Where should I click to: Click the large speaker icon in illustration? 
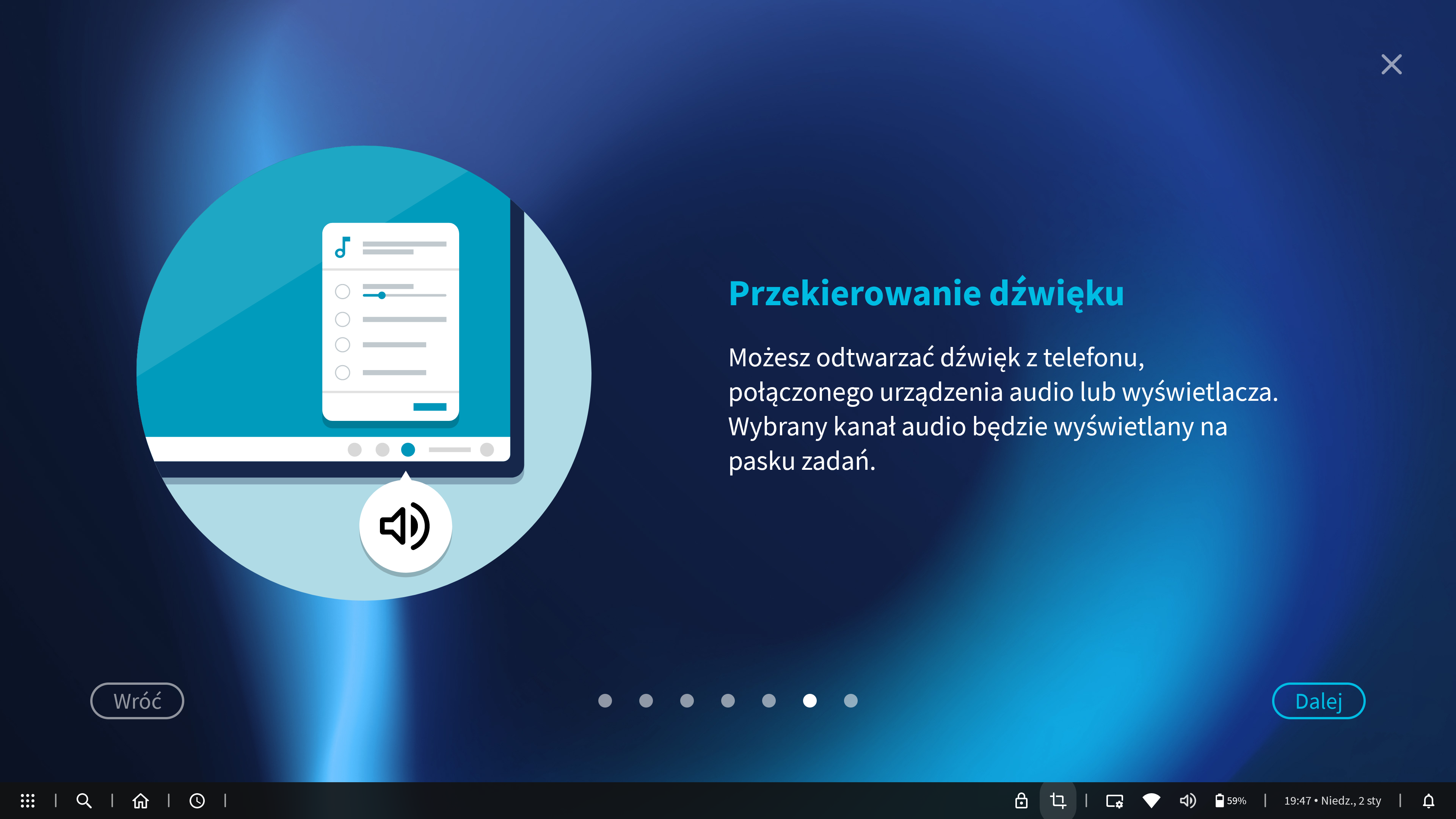click(405, 526)
